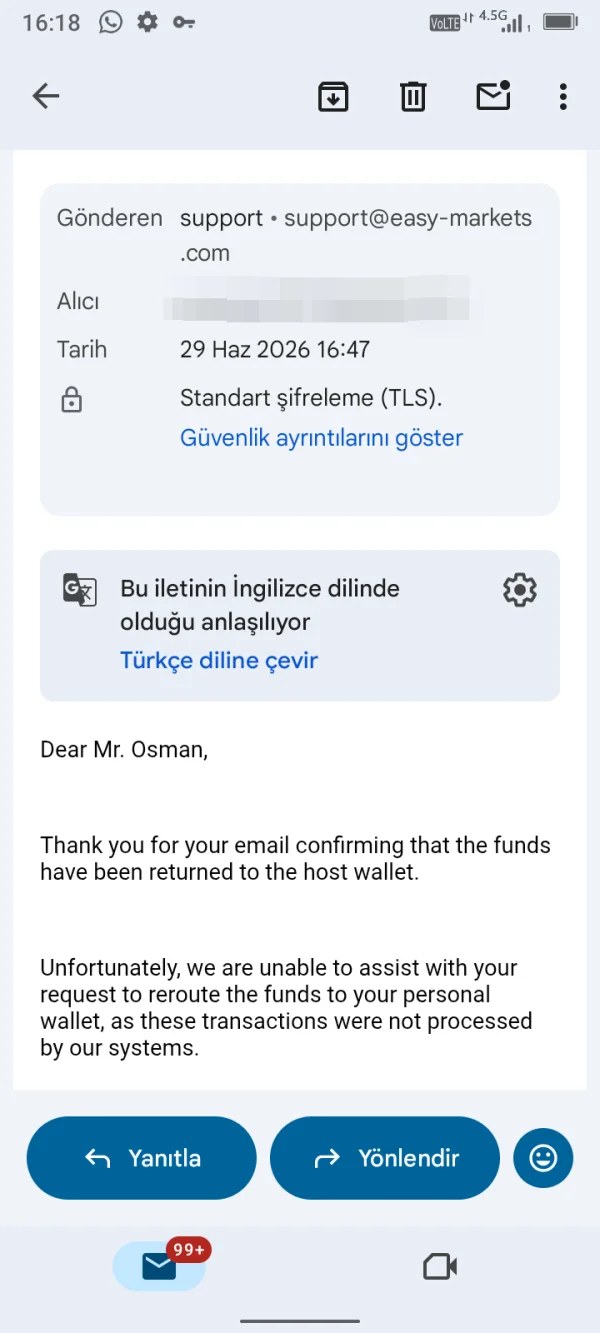Tap the VPN key status icon
600x1333 pixels.
coord(184,22)
